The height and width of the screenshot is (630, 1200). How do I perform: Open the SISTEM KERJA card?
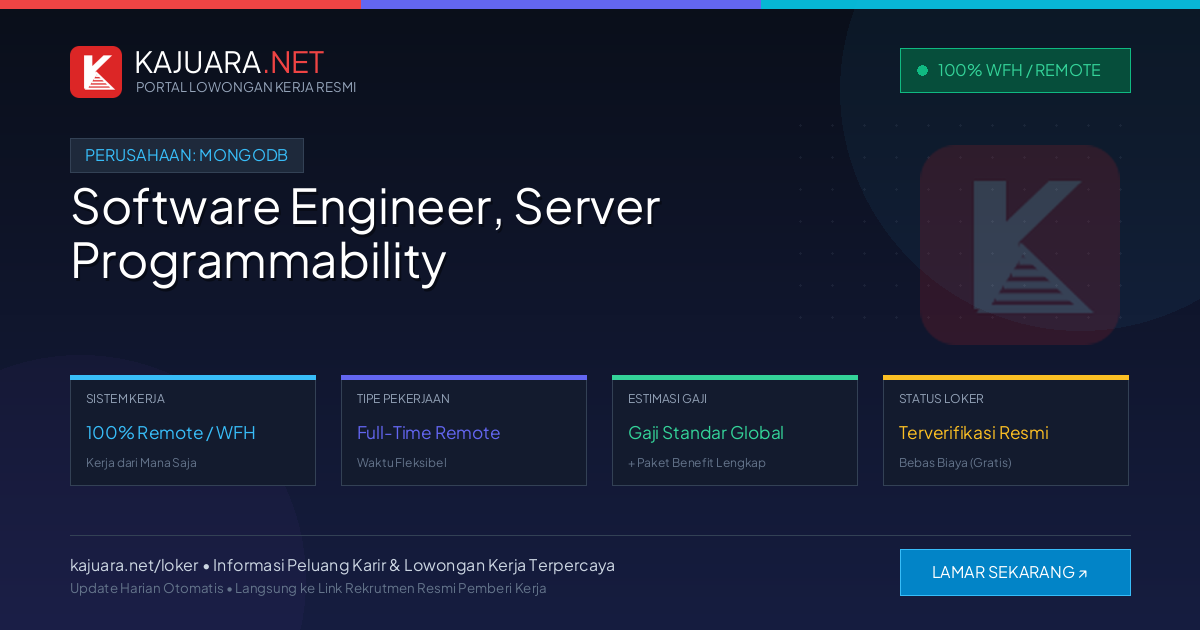(193, 431)
